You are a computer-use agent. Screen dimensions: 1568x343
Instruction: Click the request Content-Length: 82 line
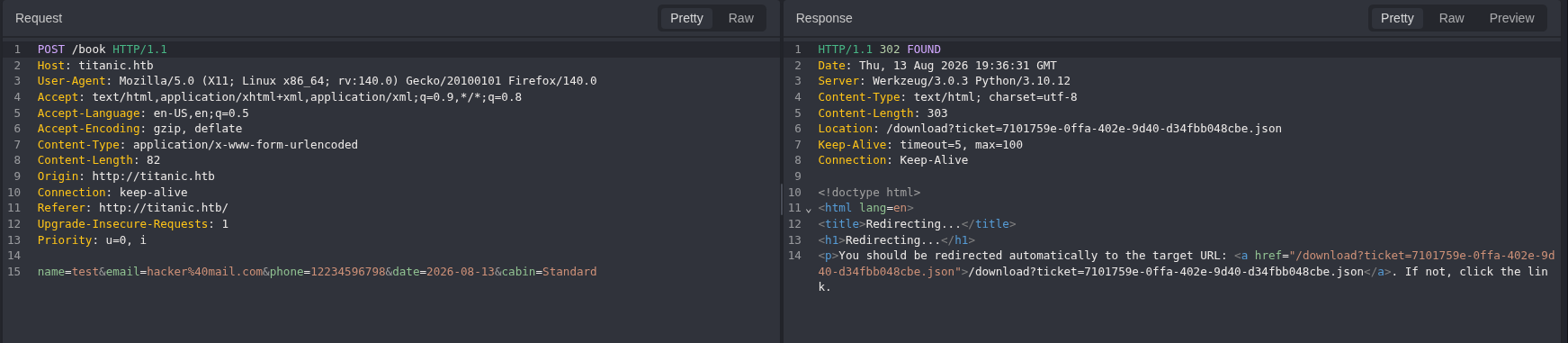click(99, 160)
